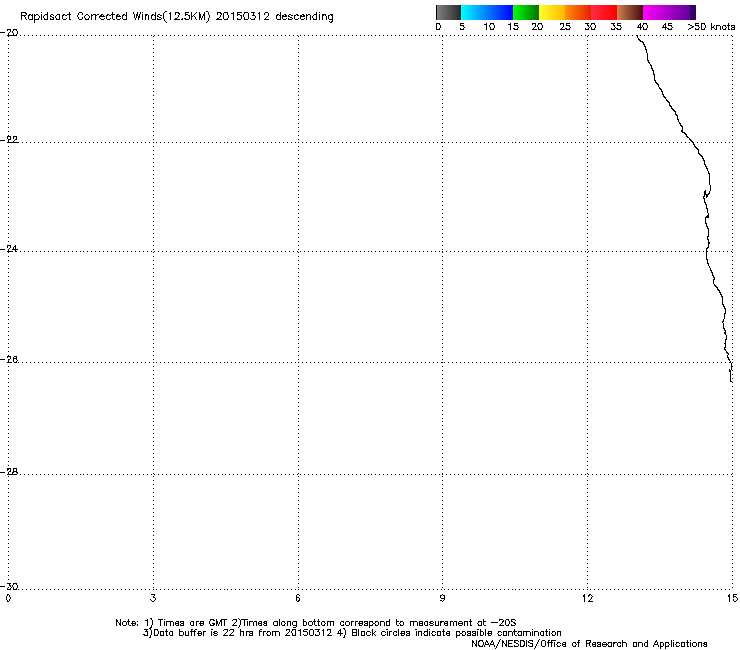The width and height of the screenshot is (740, 650).
Task: Click the latitude label '-30'
Action: click(x=9, y=587)
